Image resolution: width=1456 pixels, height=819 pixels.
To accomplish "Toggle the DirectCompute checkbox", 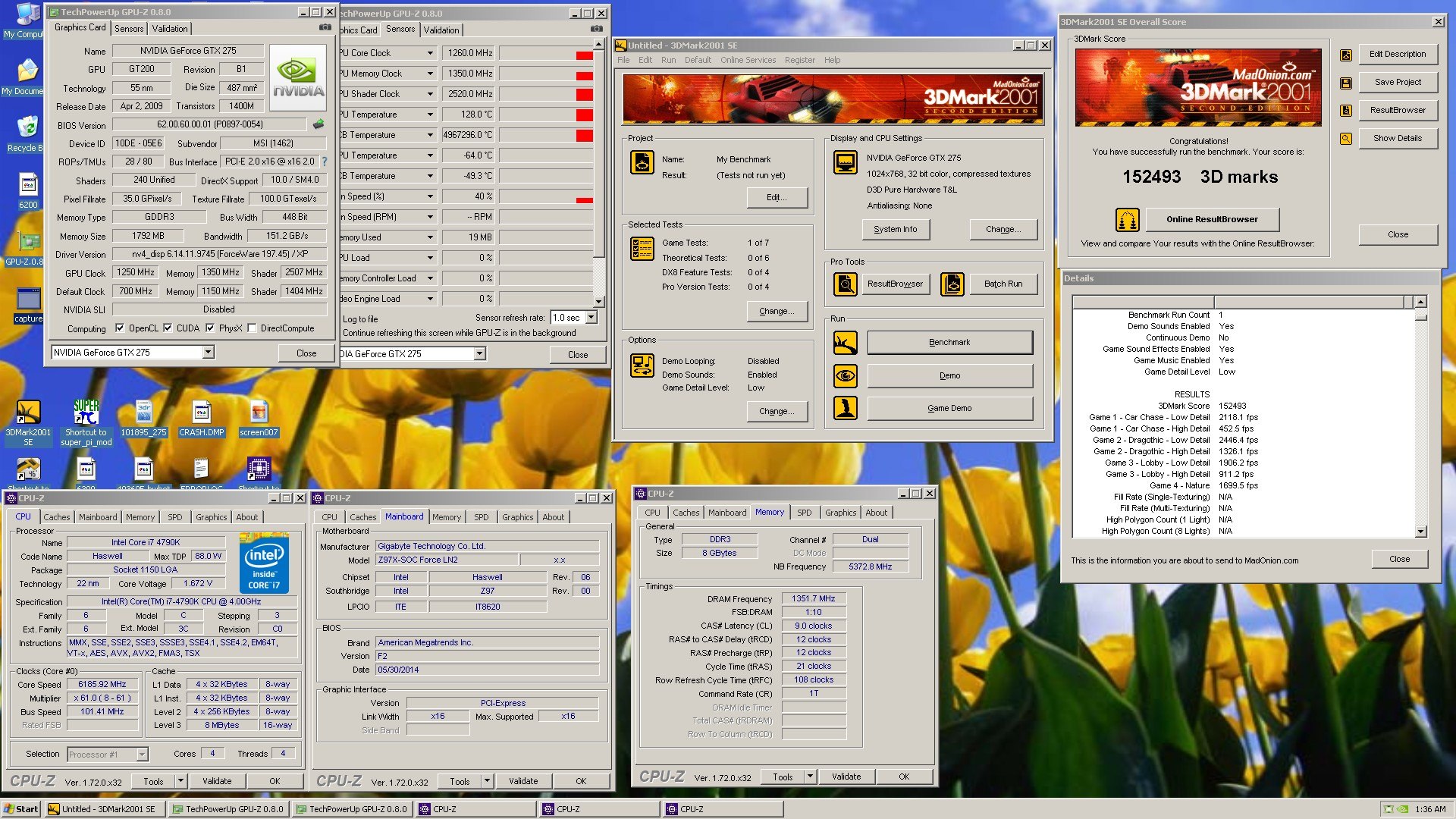I will tap(252, 328).
